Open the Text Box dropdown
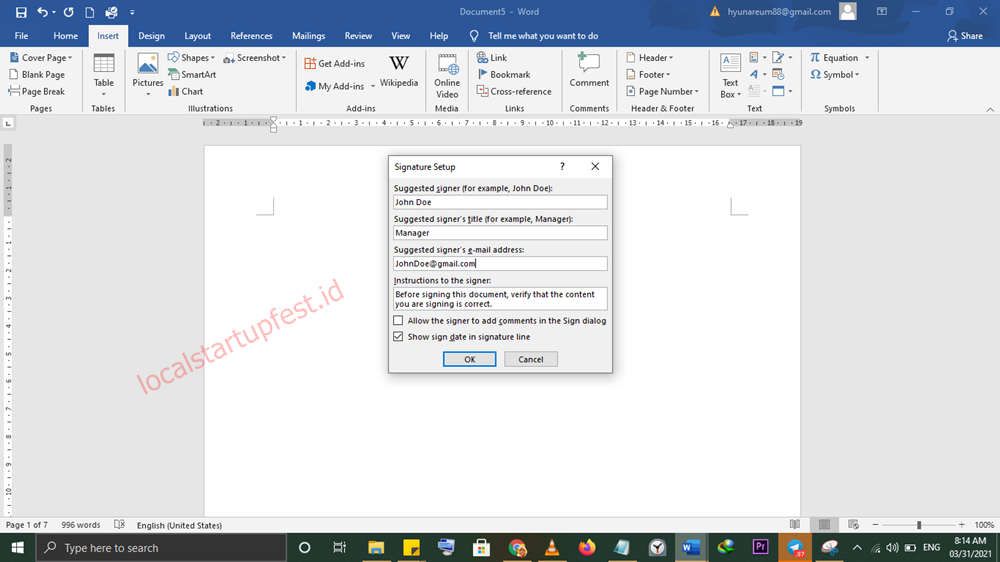The height and width of the screenshot is (562, 1000). (730, 76)
